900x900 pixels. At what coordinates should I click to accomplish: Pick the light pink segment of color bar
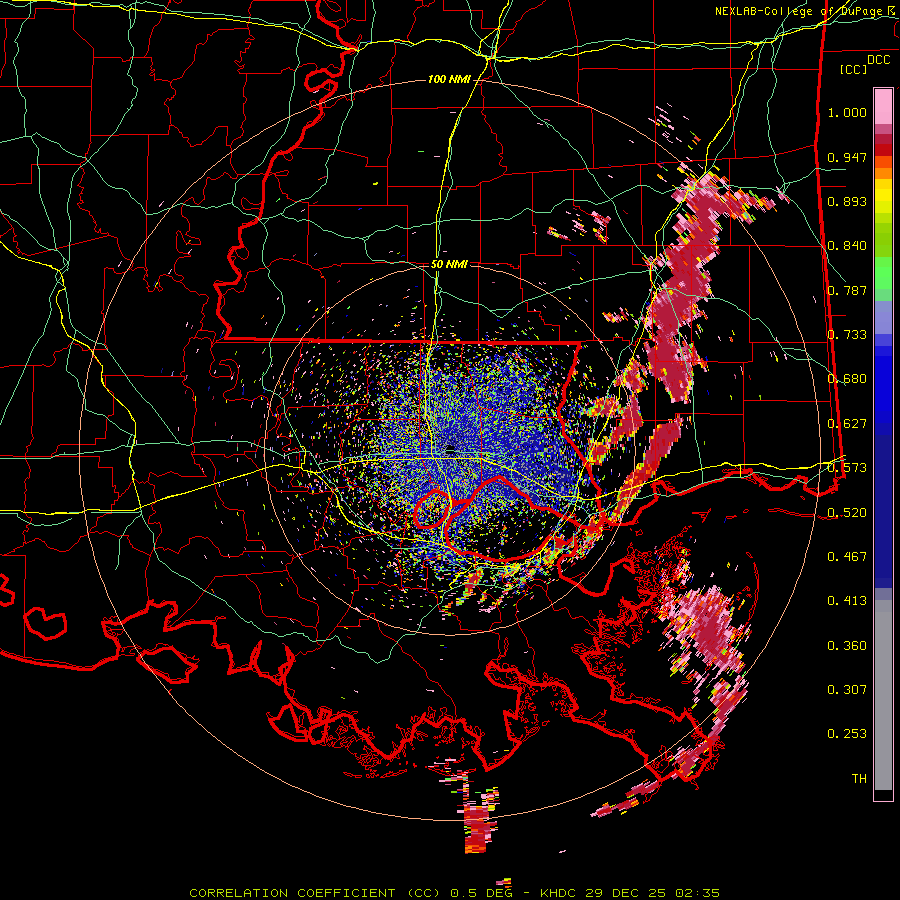pos(883,107)
